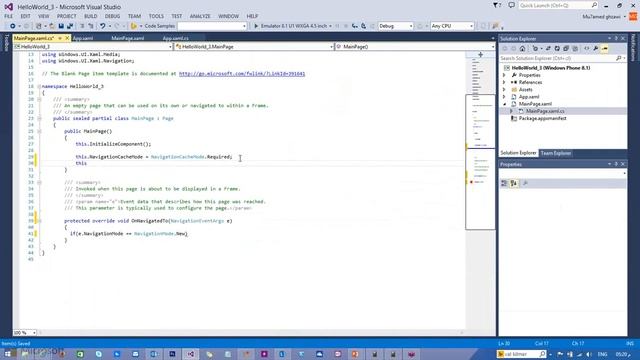The width and height of the screenshot is (640, 360).
Task: Select Categorized view in Properties panel
Action: coord(504,183)
